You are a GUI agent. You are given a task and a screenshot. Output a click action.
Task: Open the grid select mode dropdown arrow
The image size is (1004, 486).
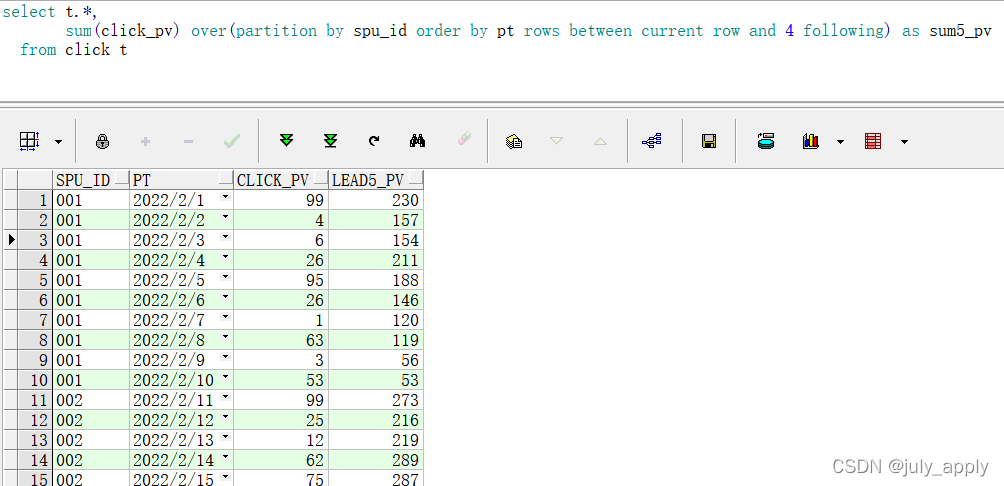click(58, 142)
